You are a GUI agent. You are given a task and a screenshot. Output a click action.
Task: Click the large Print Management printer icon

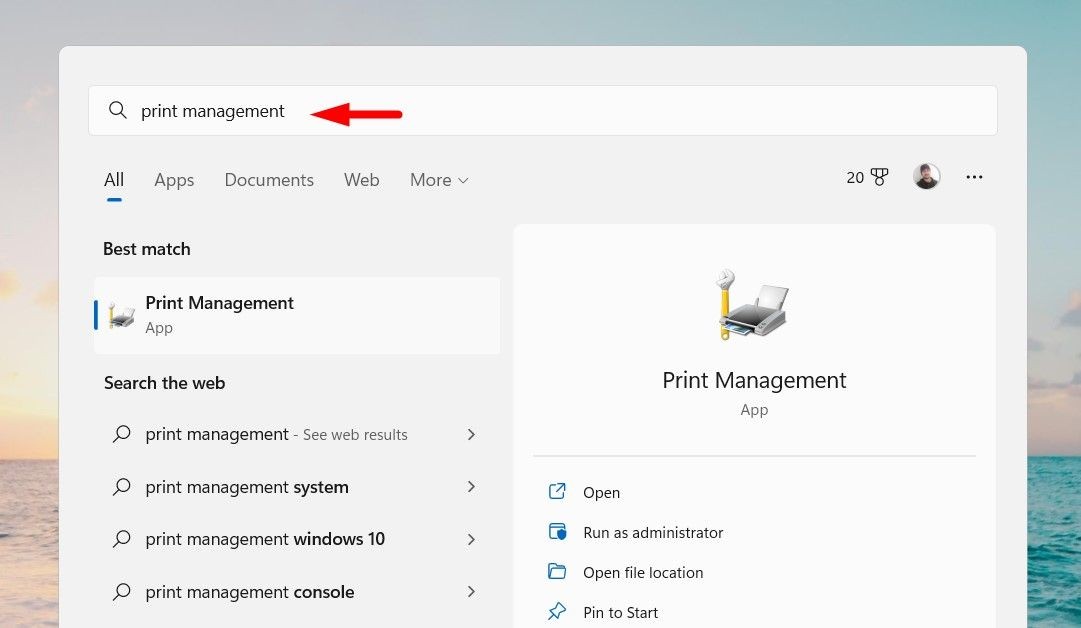pyautogui.click(x=752, y=304)
